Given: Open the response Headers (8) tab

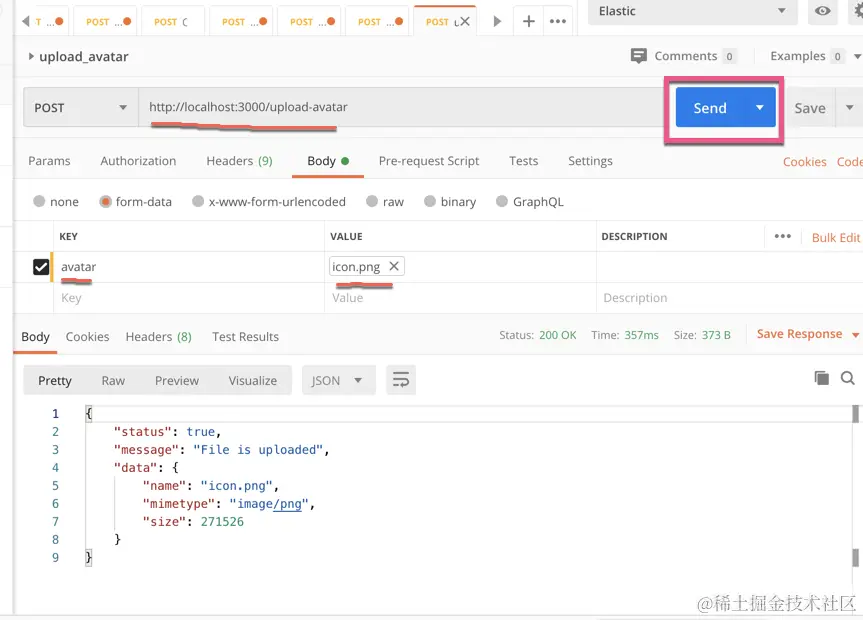Looking at the screenshot, I should coord(159,336).
